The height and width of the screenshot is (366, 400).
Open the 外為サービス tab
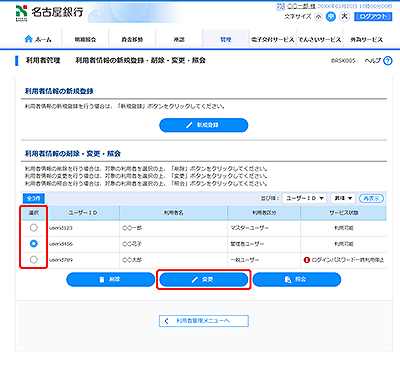click(x=366, y=39)
